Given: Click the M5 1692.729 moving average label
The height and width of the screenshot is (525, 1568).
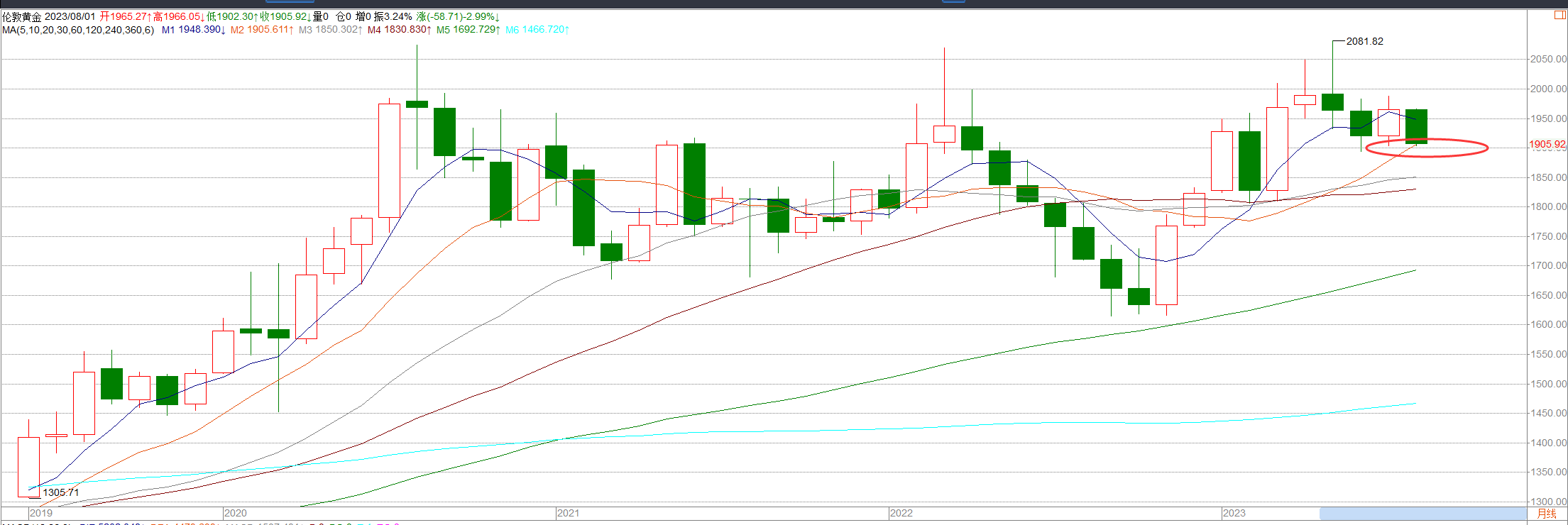Looking at the screenshot, I should [x=468, y=30].
